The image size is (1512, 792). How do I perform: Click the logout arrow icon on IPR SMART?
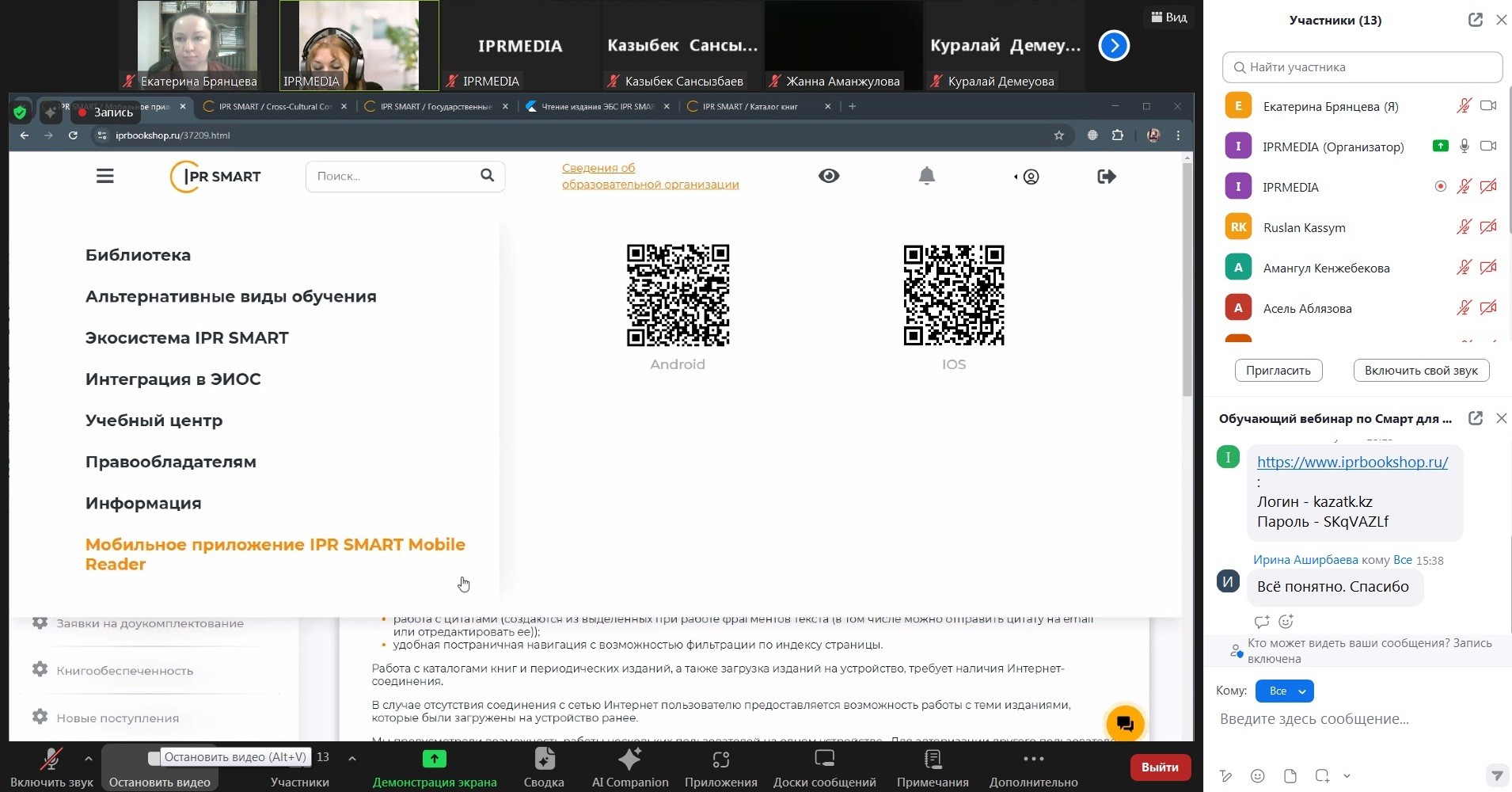1107,176
